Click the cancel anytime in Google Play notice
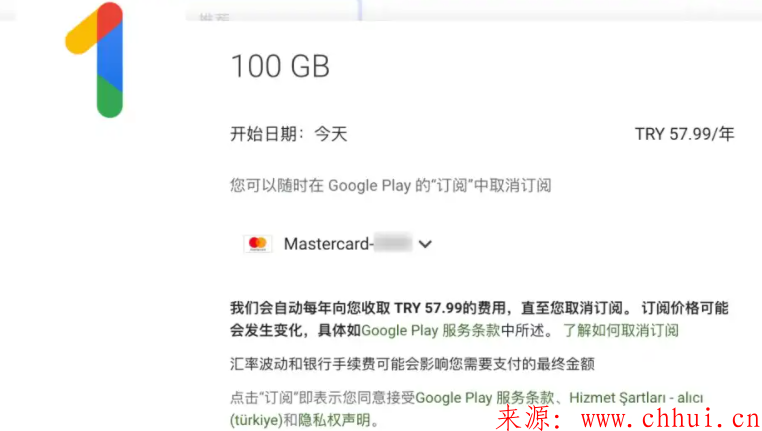This screenshot has height=431, width=762. pos(391,186)
